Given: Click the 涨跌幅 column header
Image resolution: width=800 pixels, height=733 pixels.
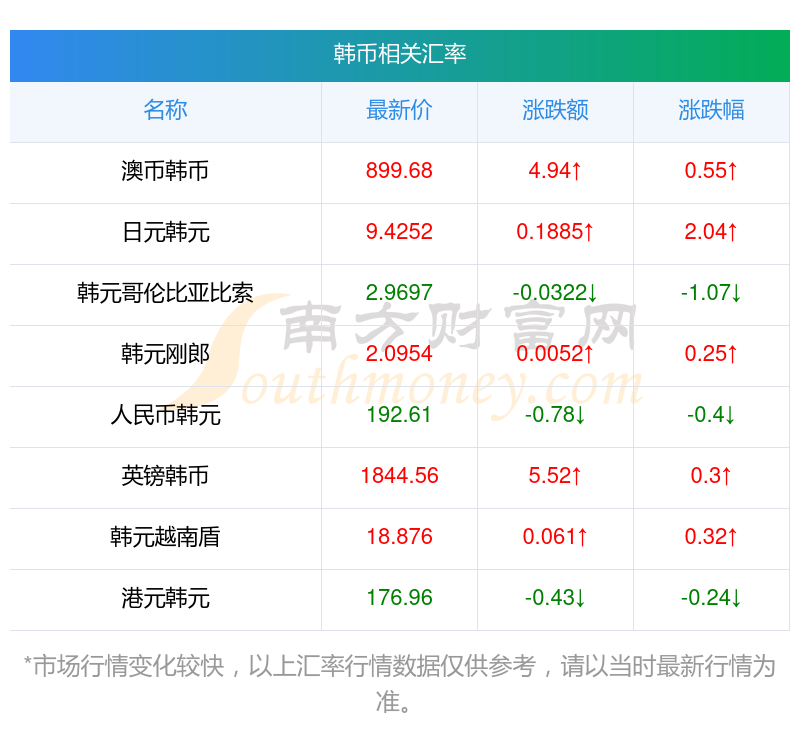Looking at the screenshot, I should click(x=711, y=110).
